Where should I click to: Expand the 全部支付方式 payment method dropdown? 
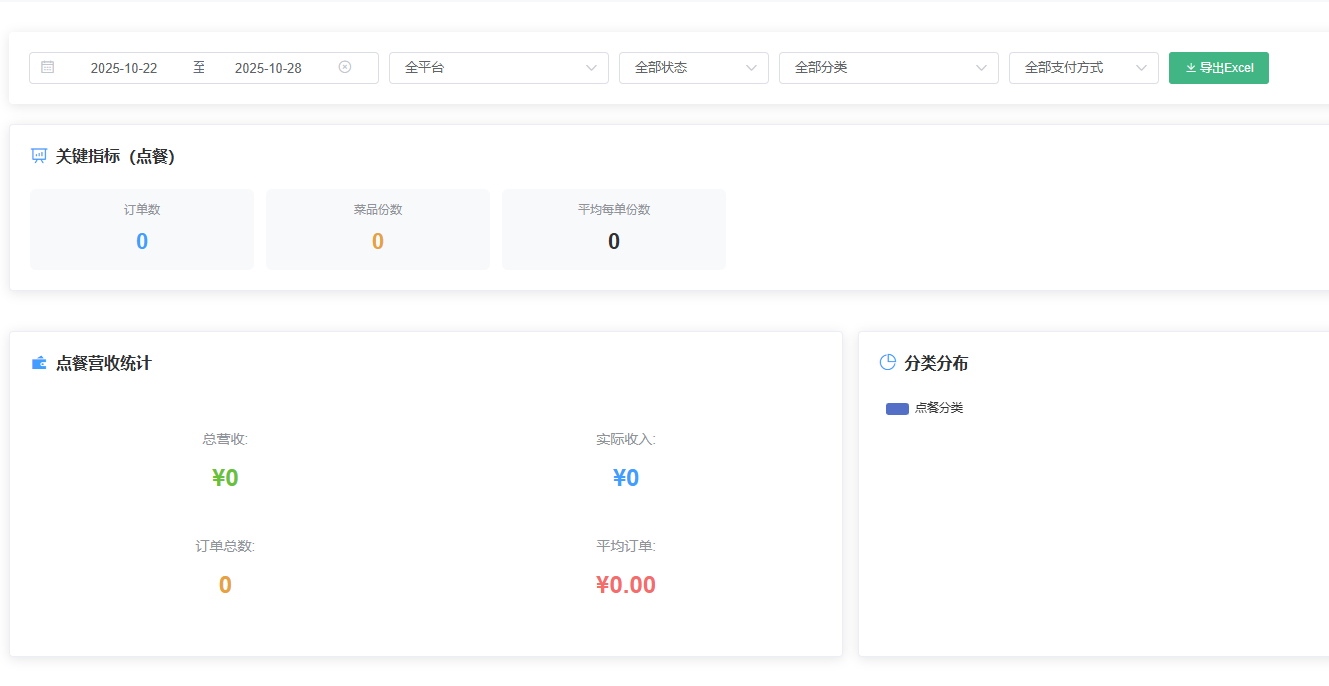[1083, 68]
